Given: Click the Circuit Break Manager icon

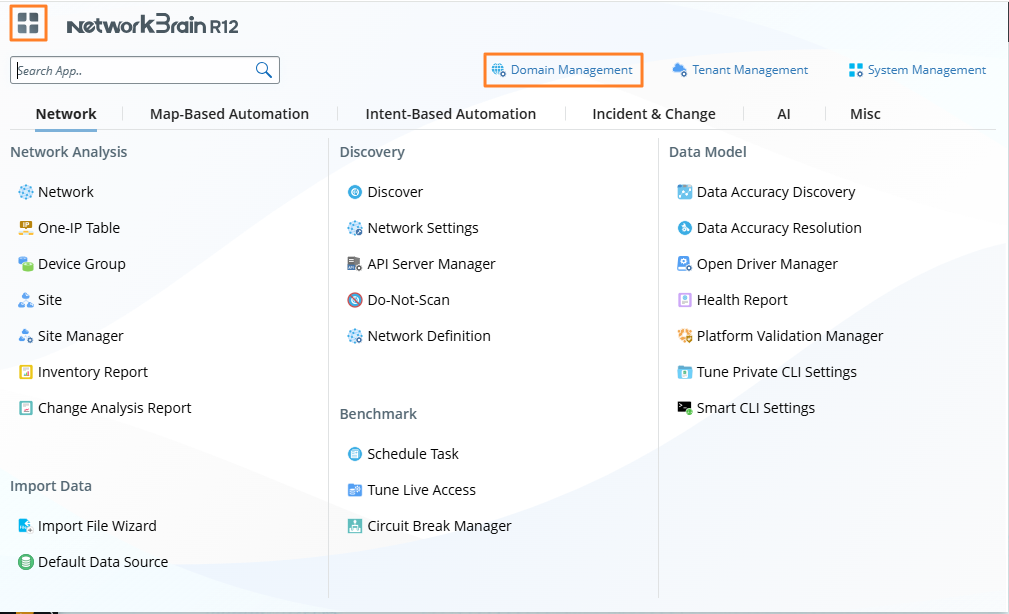Looking at the screenshot, I should (355, 526).
